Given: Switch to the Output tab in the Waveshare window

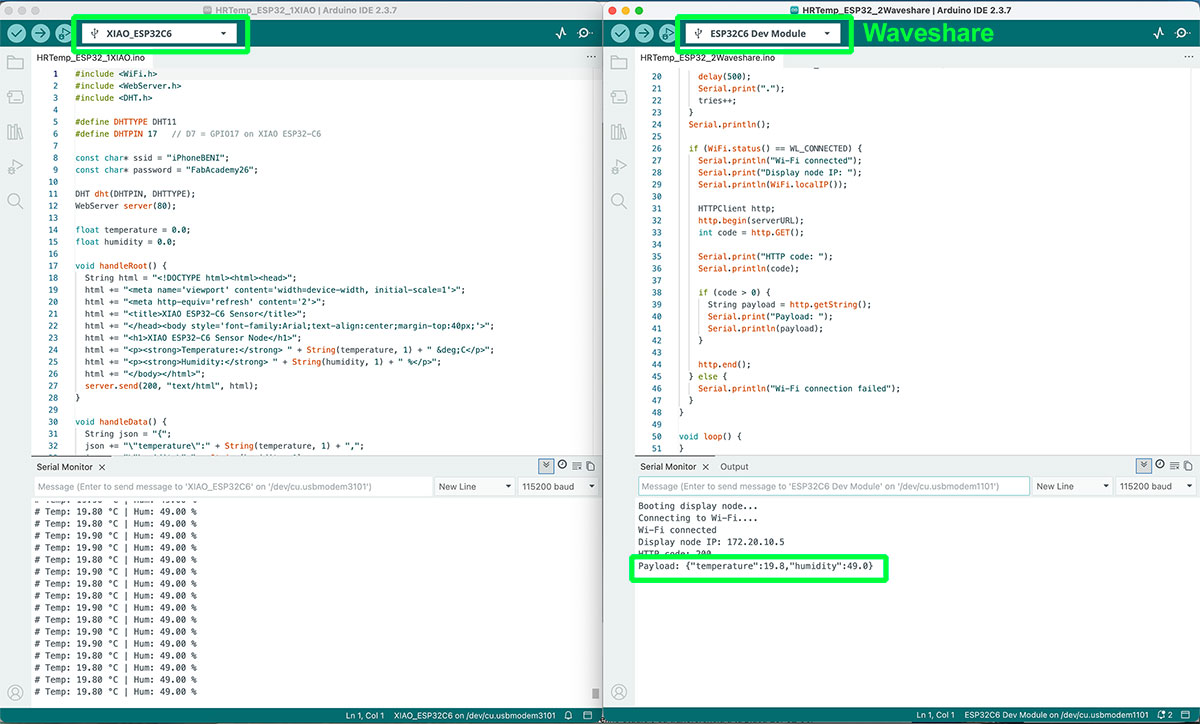Looking at the screenshot, I should (x=734, y=467).
